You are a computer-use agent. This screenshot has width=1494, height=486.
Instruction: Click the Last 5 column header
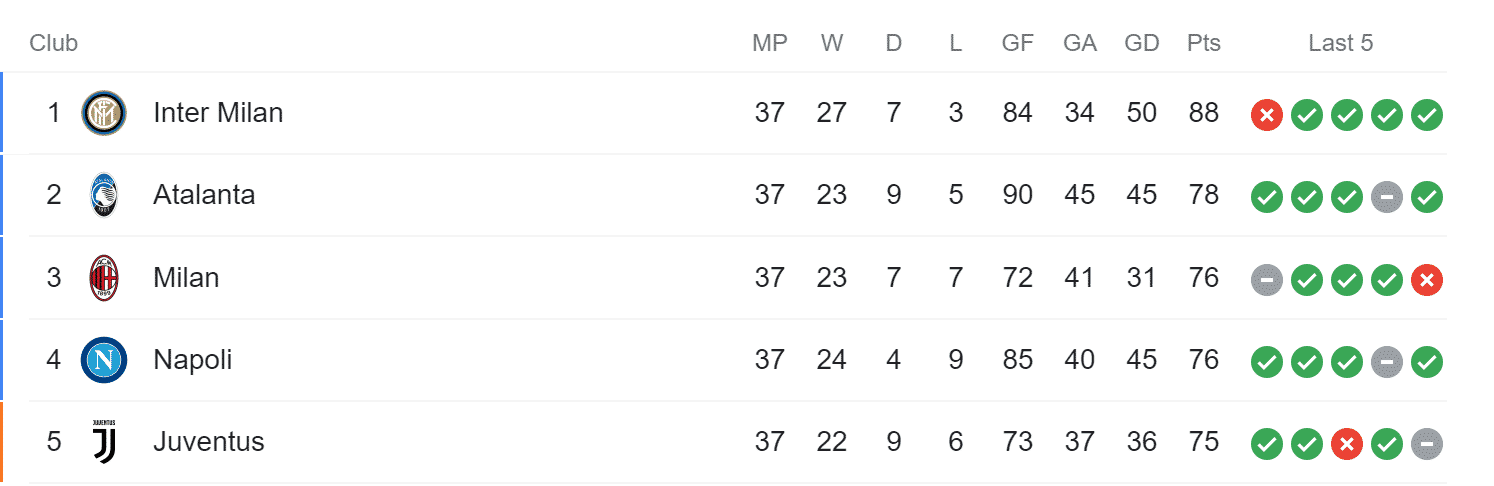pyautogui.click(x=1341, y=43)
